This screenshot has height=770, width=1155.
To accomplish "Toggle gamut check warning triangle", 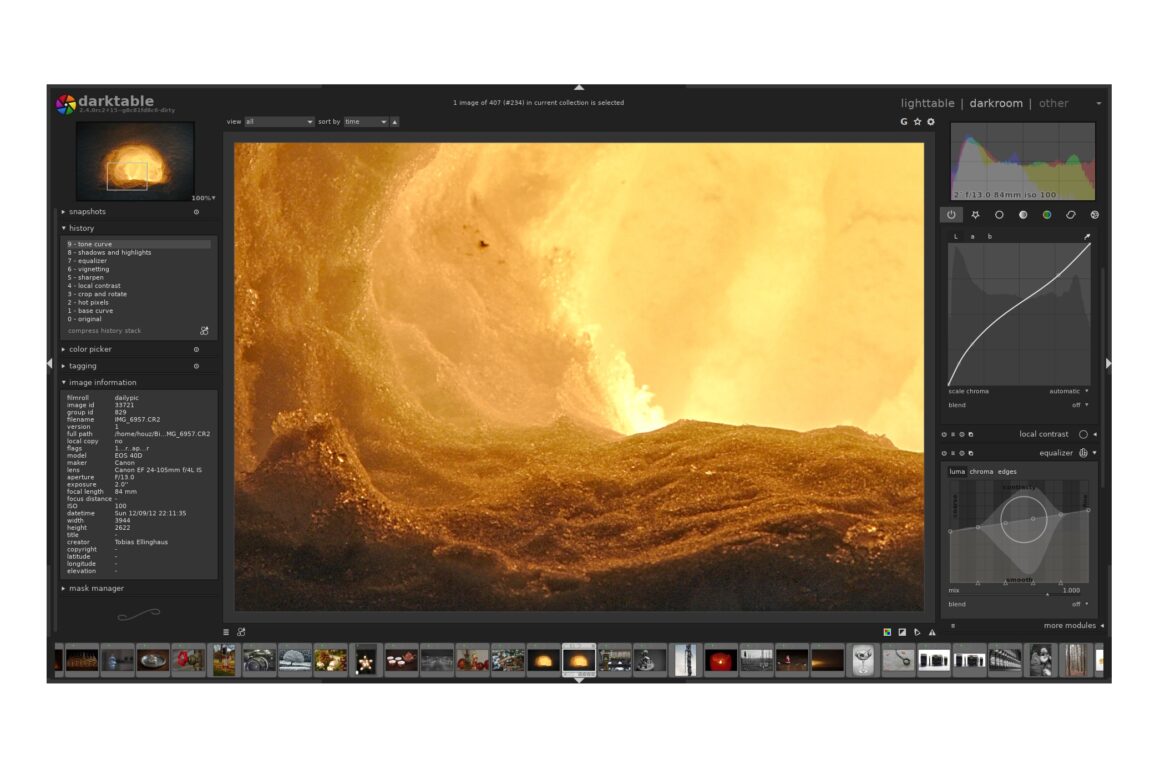I will click(x=932, y=632).
